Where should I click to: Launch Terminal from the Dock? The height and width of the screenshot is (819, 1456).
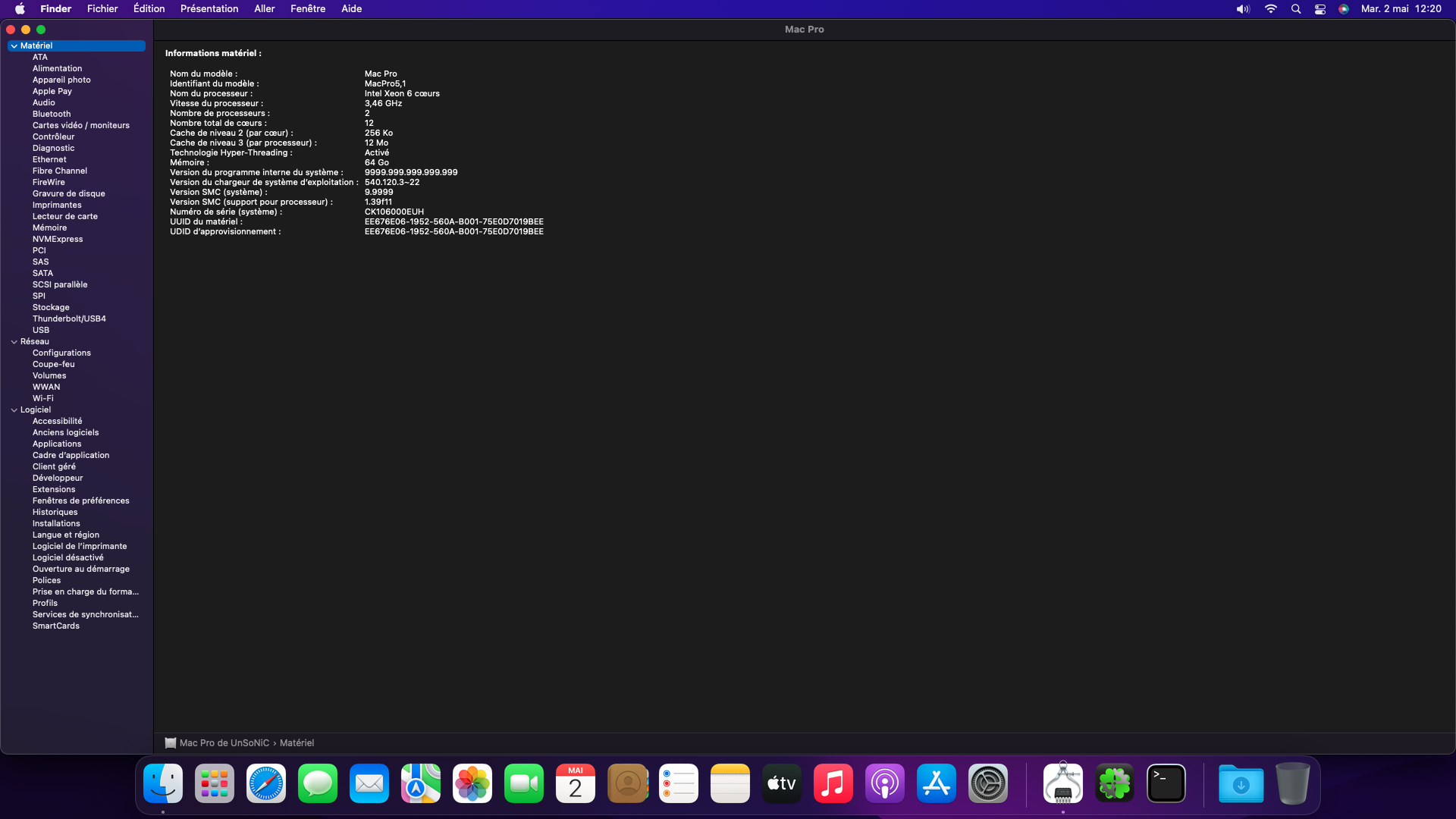coord(1166,783)
